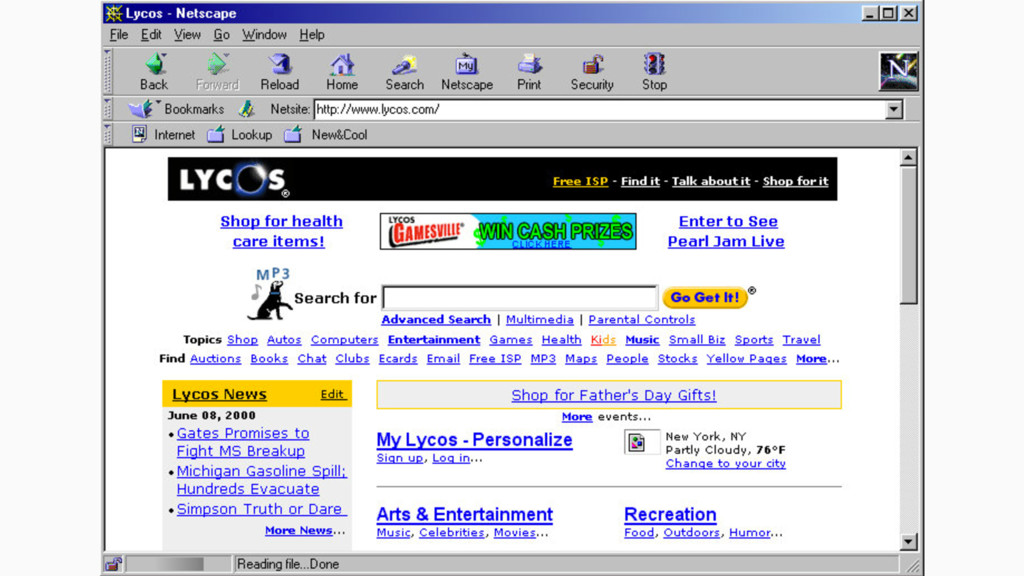Screen dimensions: 1024x576
Task: Click in the Search for text field
Action: coord(520,297)
